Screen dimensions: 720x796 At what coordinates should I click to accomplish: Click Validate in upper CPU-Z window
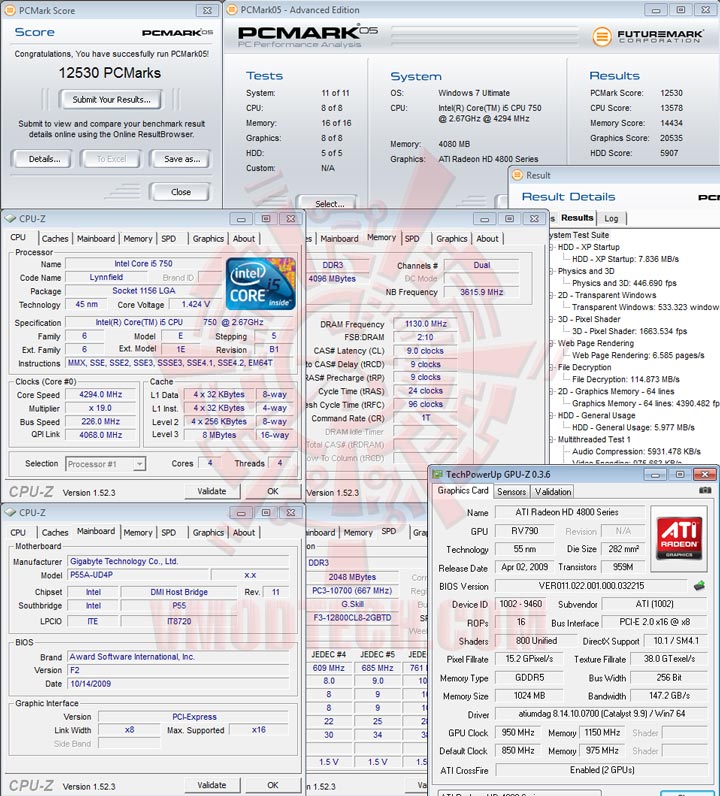tap(212, 491)
